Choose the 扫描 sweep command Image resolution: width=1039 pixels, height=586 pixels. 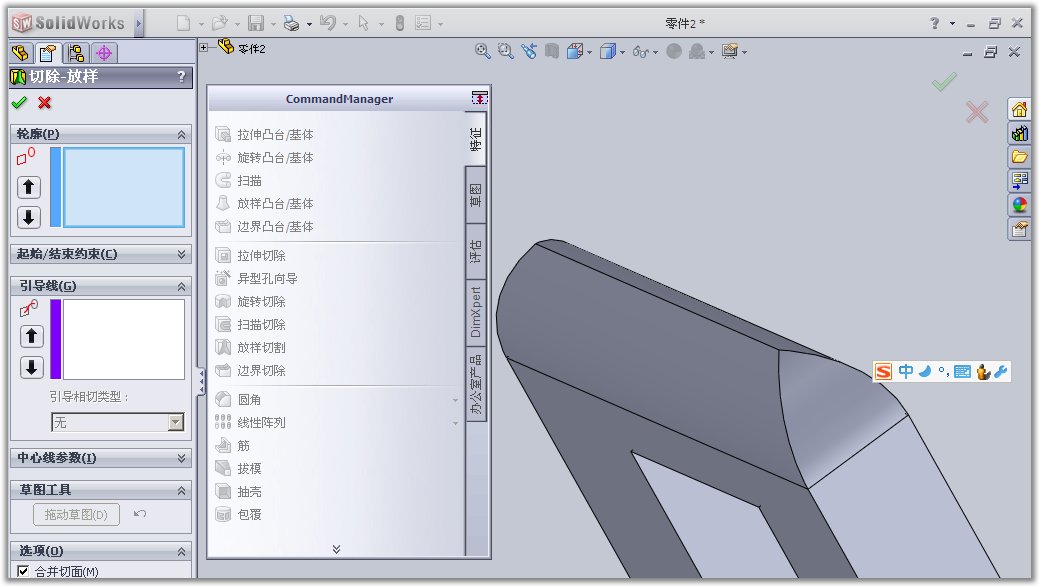pos(239,180)
